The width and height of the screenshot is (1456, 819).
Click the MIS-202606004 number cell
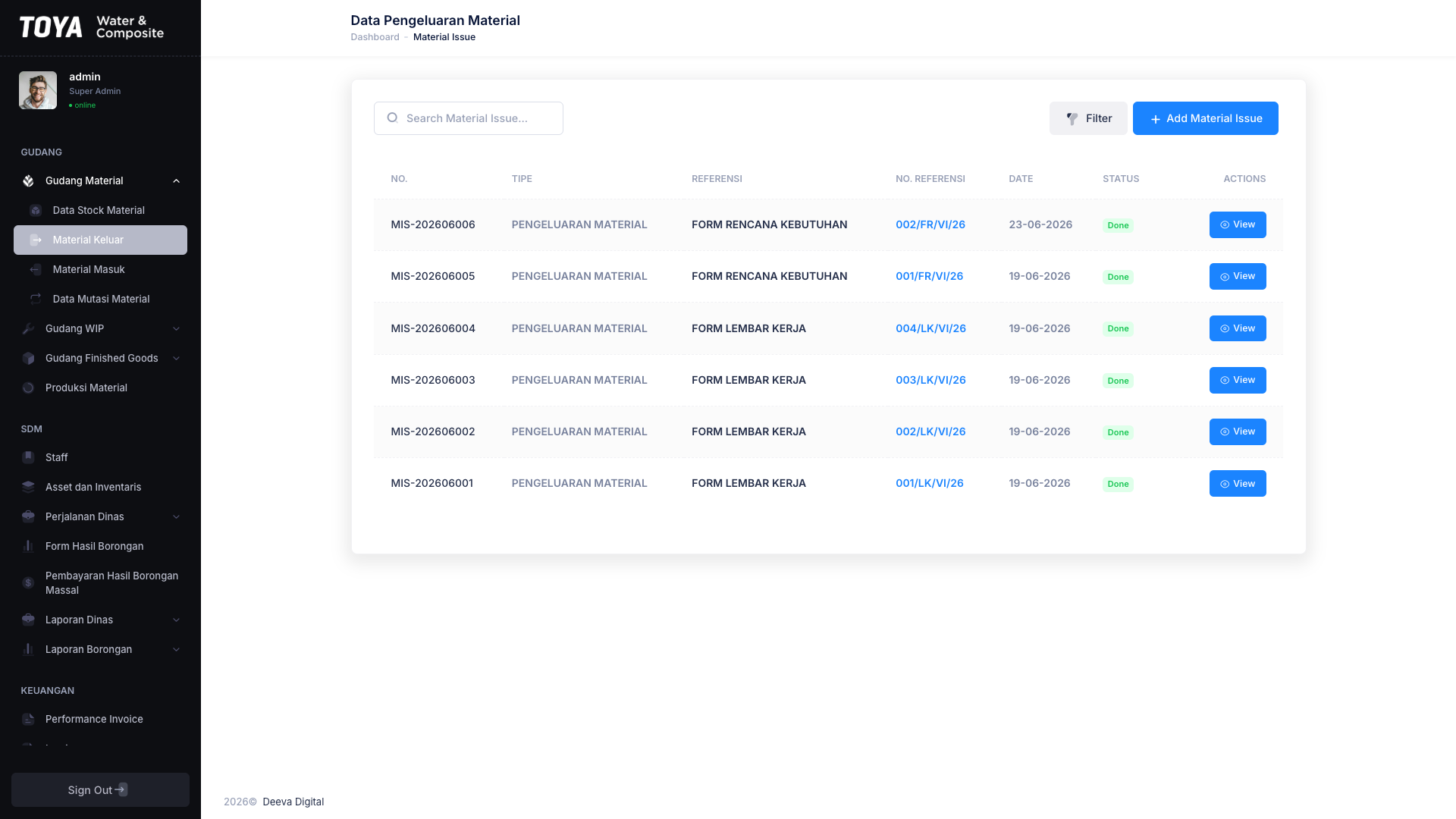tap(433, 329)
